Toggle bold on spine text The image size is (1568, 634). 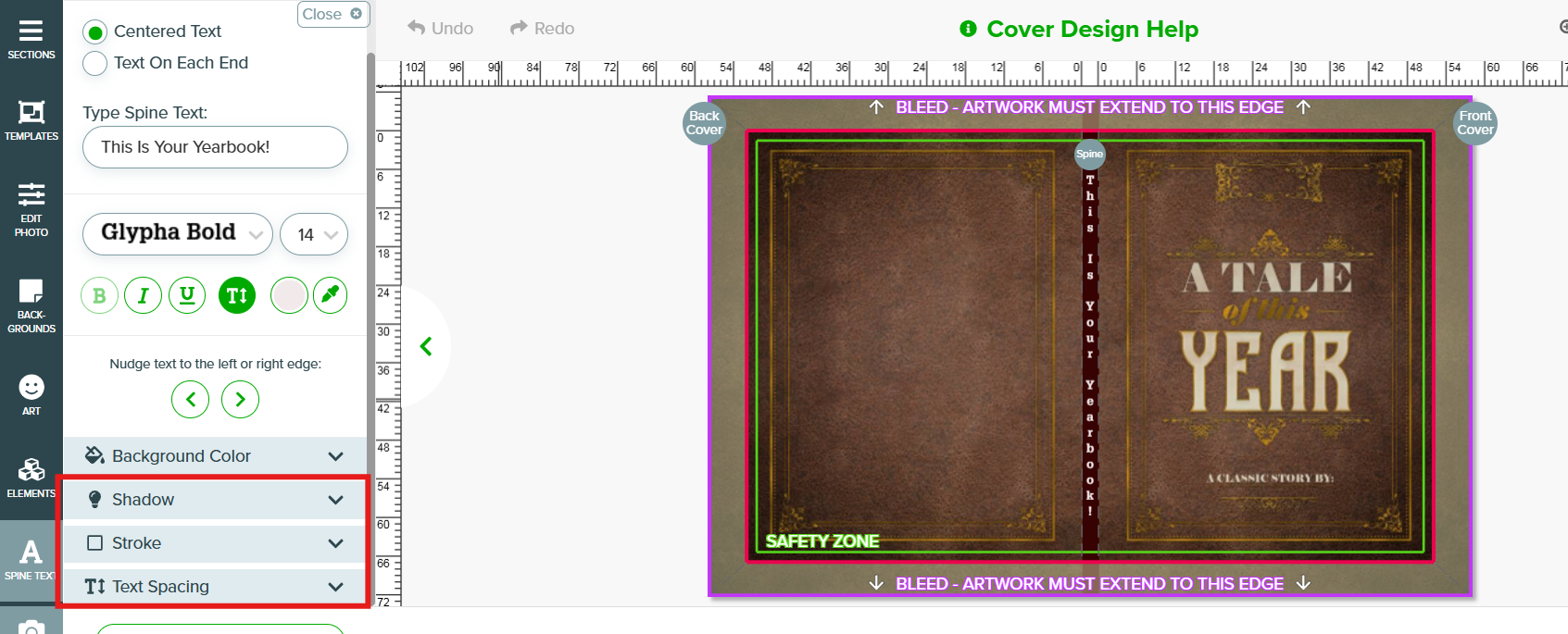tap(99, 296)
